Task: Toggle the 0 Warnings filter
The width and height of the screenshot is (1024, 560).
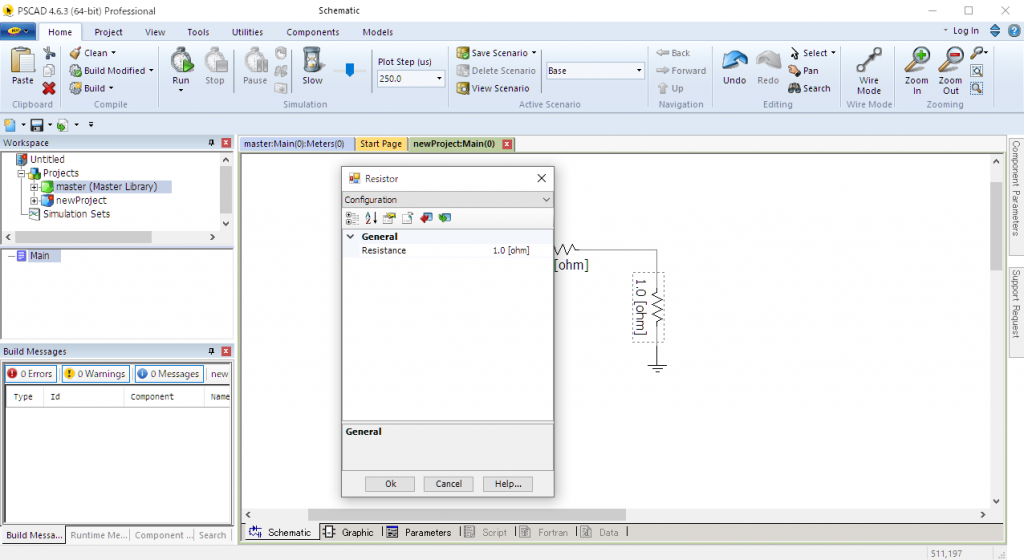Action: tap(95, 374)
